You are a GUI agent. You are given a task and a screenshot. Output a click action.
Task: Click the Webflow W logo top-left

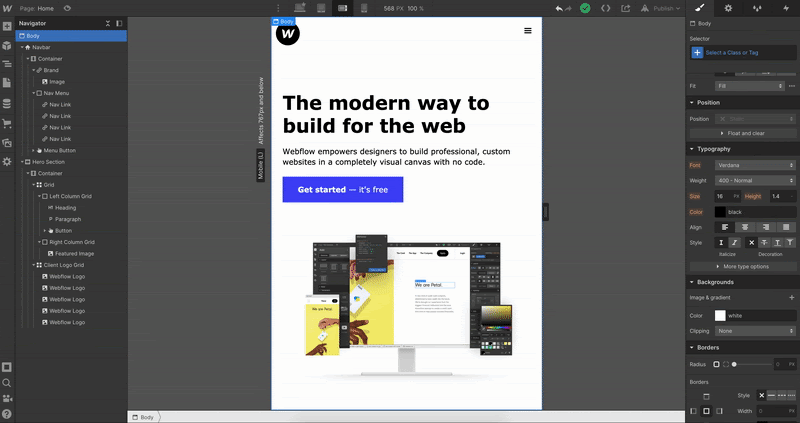tap(7, 8)
